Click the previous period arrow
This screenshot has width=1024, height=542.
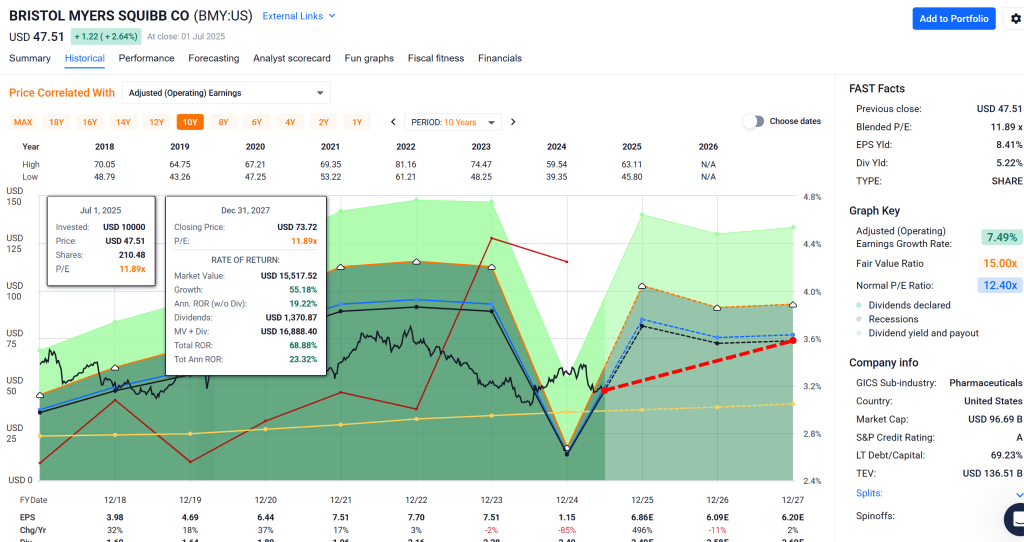394,122
